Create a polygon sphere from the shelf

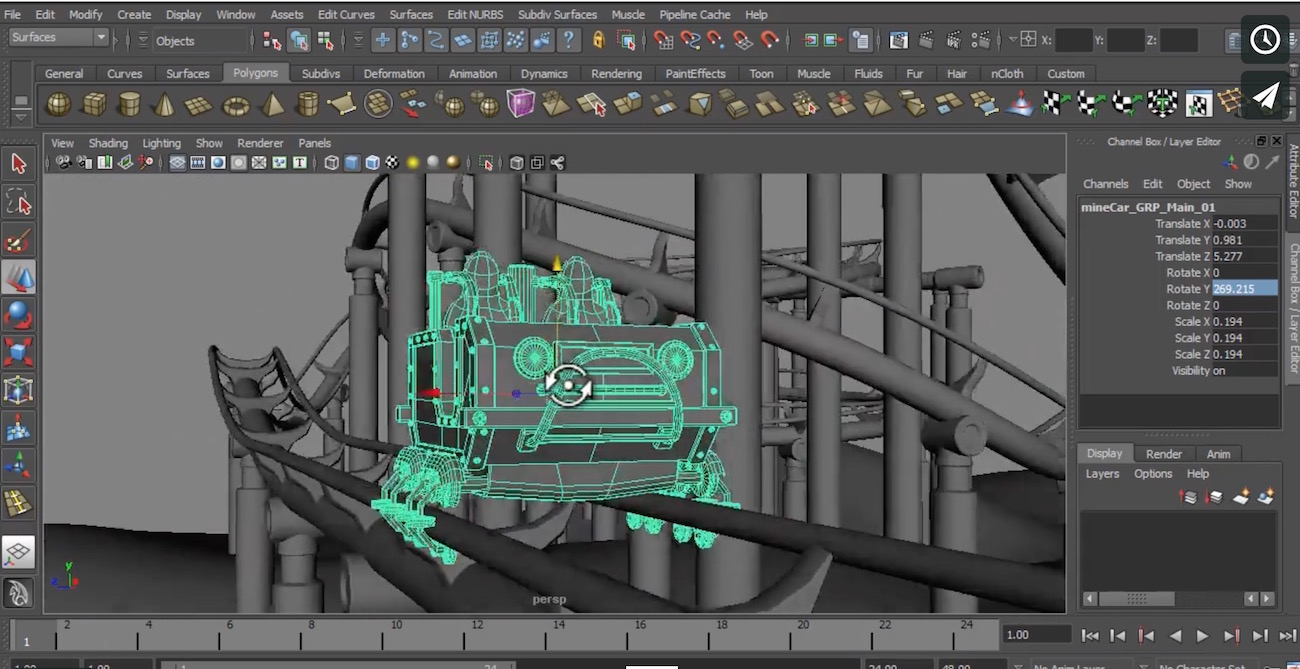(x=59, y=104)
